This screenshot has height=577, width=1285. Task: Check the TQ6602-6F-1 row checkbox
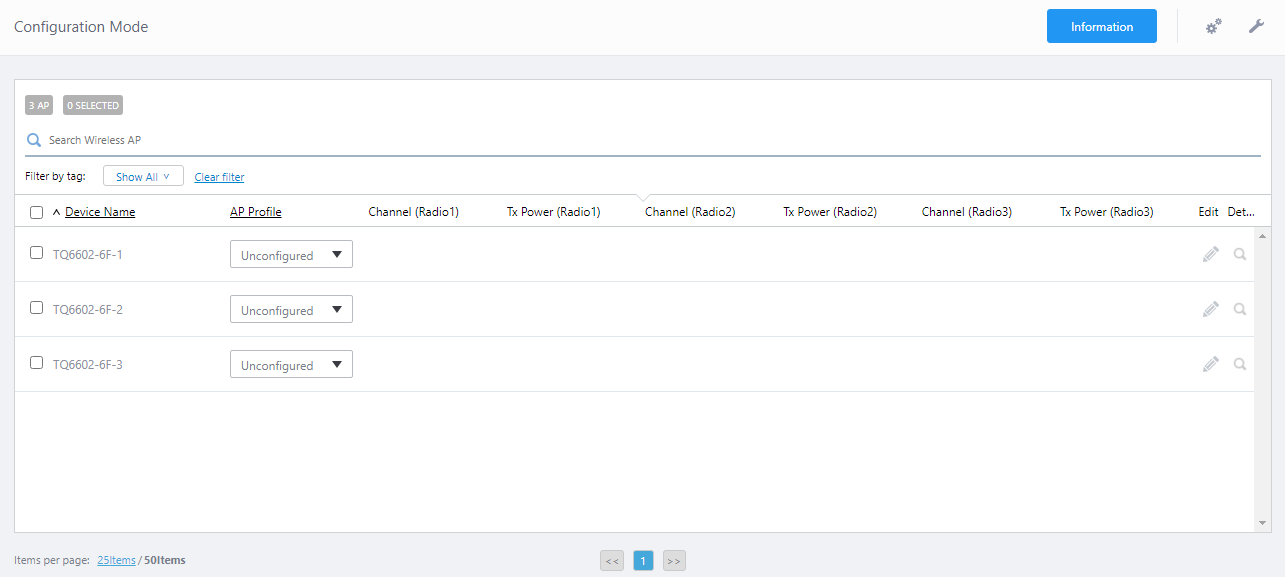click(x=37, y=253)
